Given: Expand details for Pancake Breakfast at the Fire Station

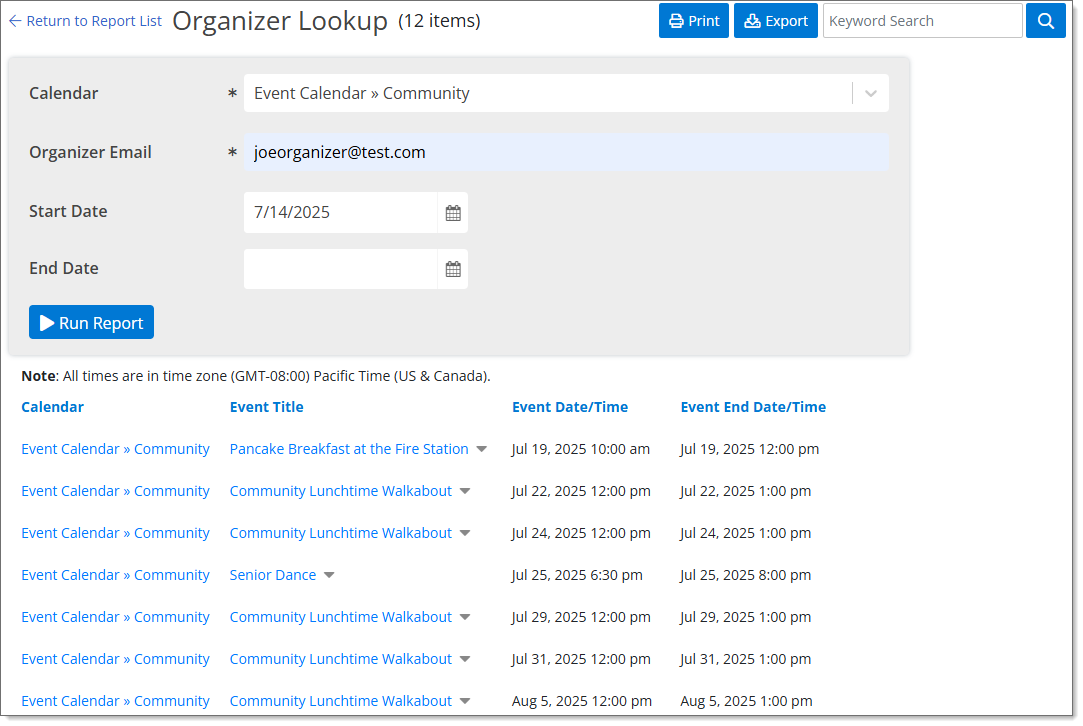Looking at the screenshot, I should pyautogui.click(x=482, y=448).
